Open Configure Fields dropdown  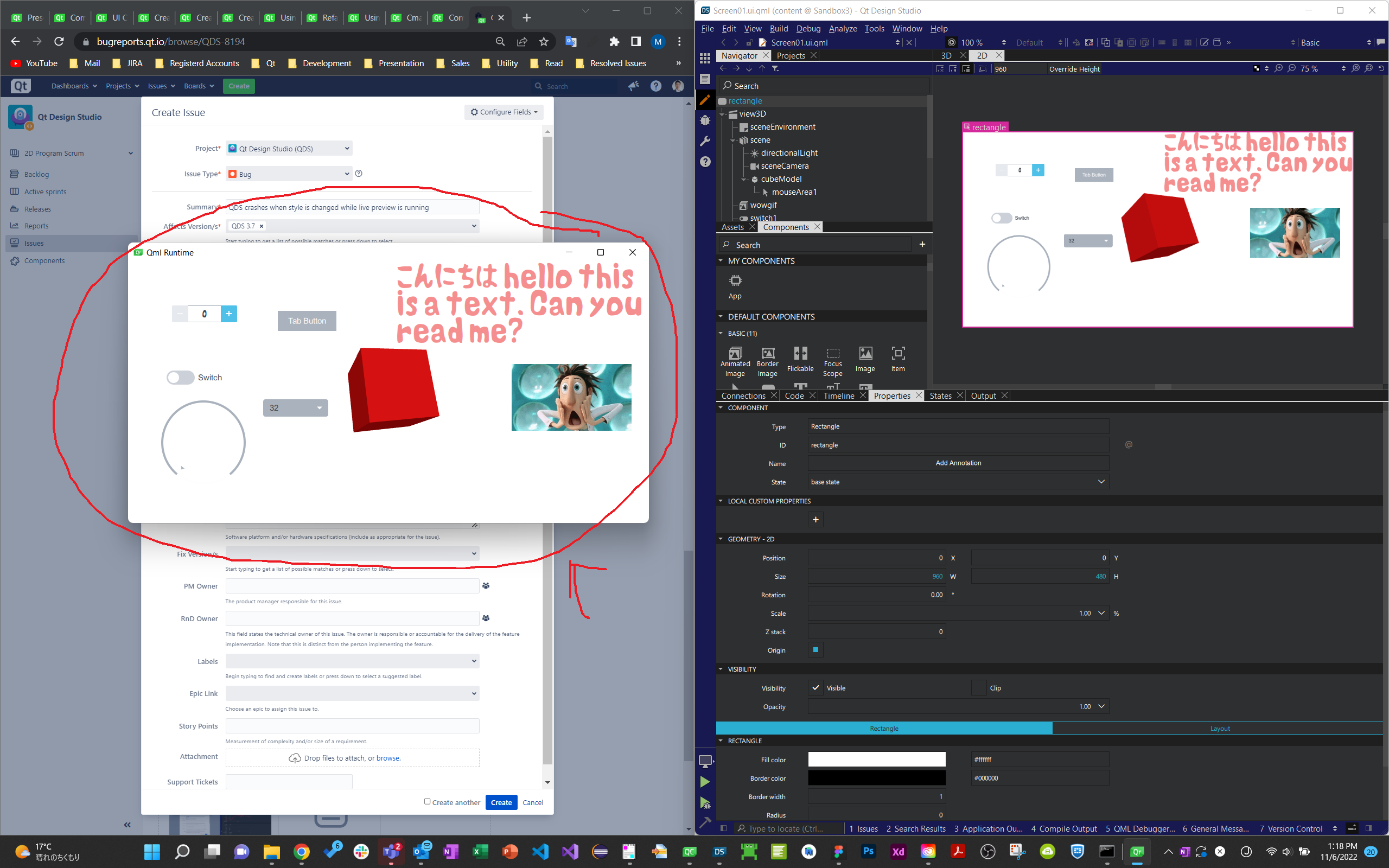504,112
